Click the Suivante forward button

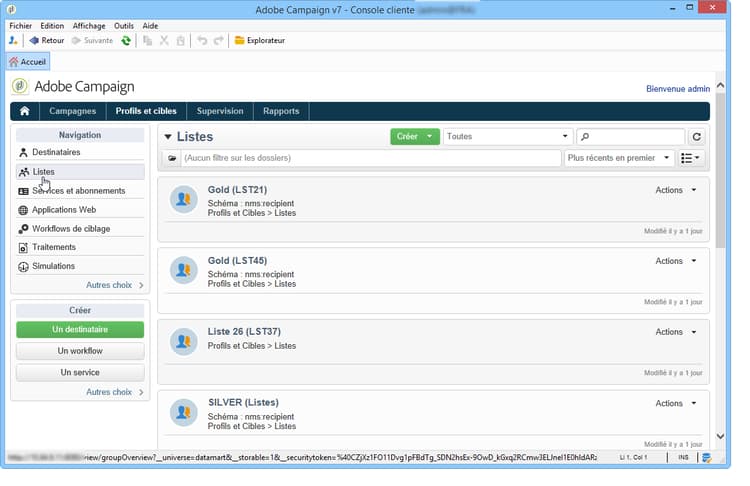pos(92,41)
